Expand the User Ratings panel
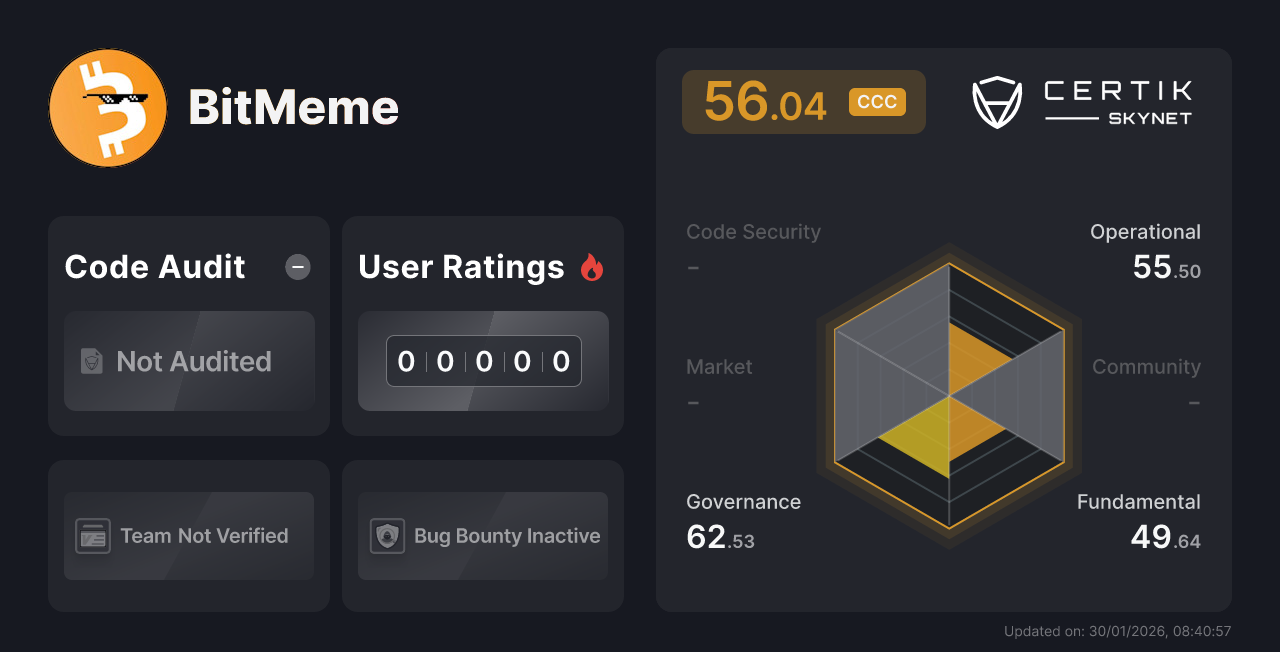The image size is (1280, 652). (482, 325)
